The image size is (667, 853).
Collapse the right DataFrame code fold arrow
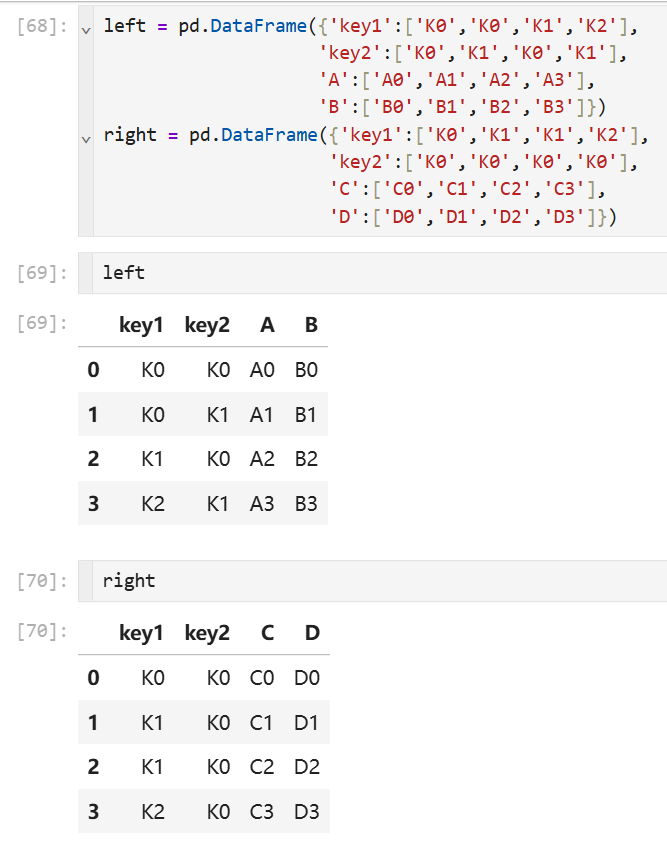86,139
